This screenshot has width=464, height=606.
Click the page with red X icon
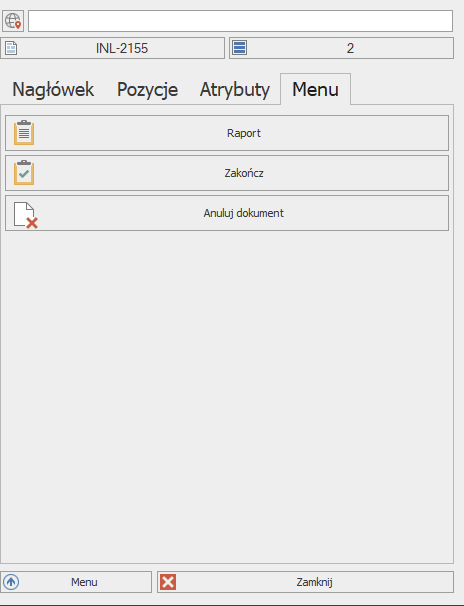(26, 215)
